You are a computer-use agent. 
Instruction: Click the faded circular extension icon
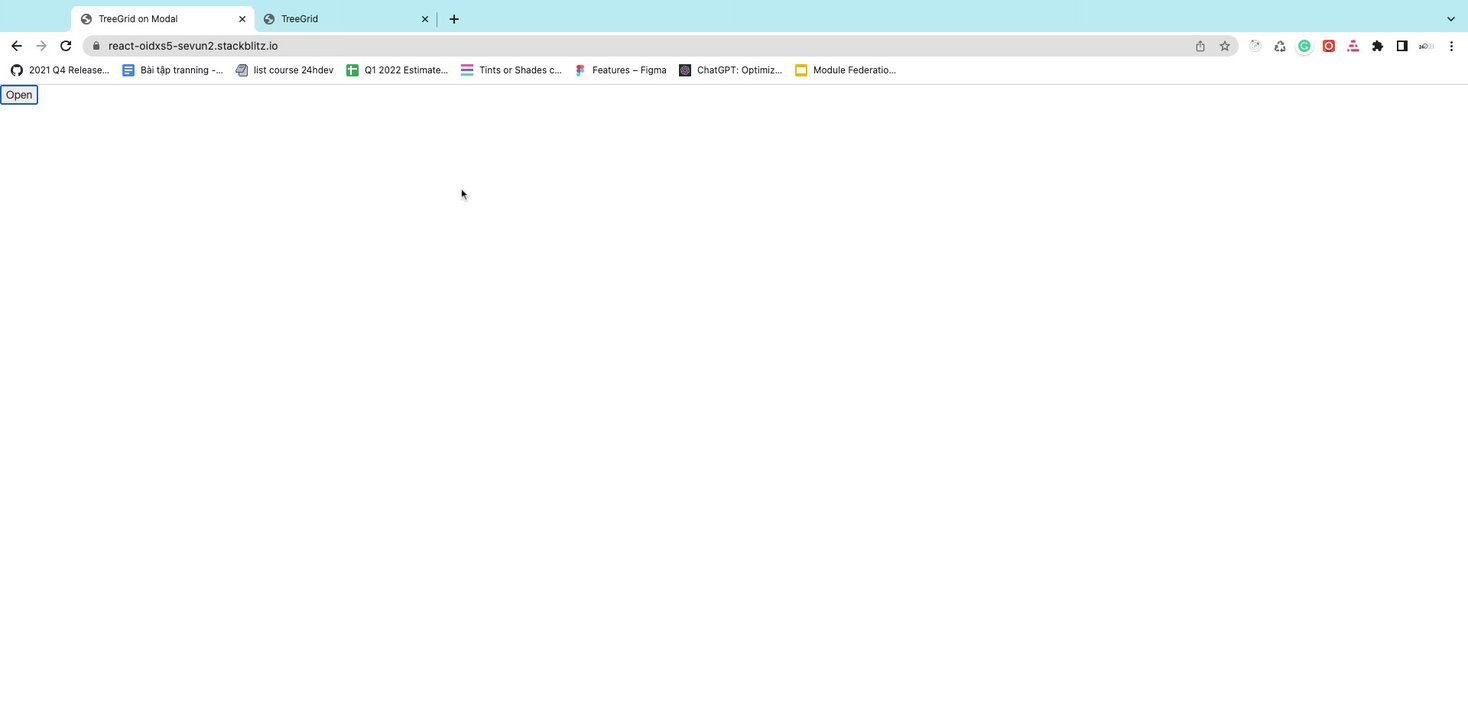pos(1255,46)
